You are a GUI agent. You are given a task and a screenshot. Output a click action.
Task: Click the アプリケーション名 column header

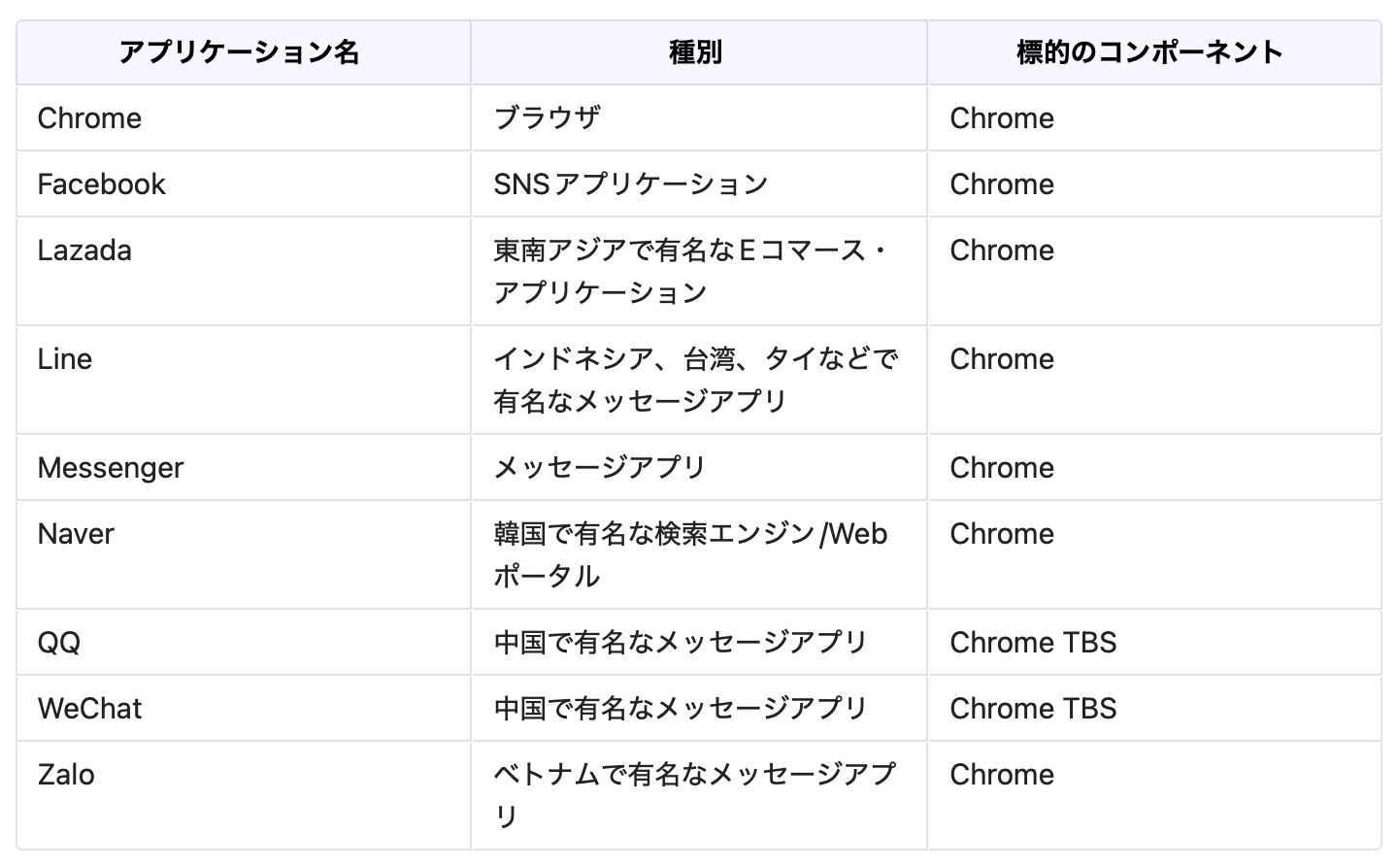click(239, 52)
